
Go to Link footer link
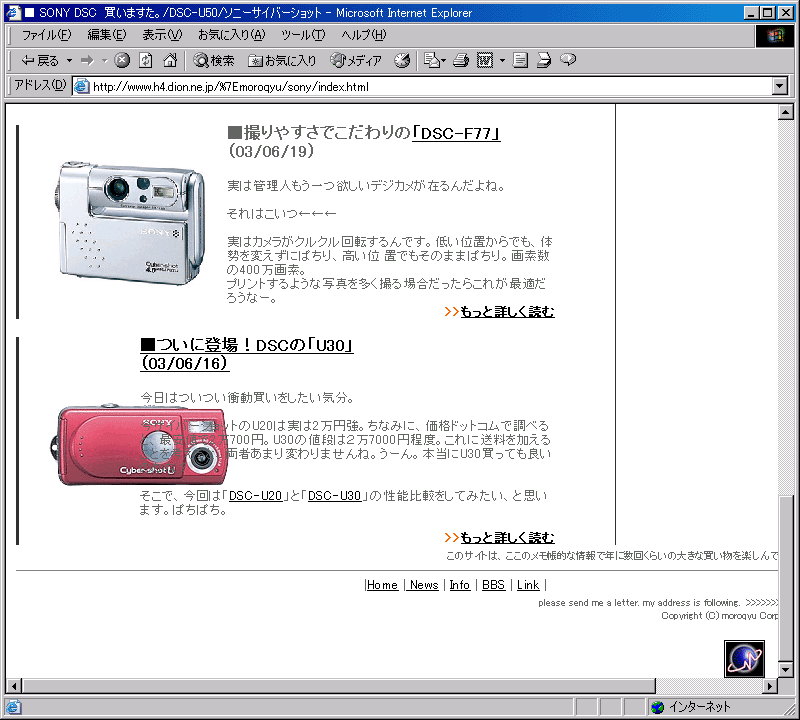coord(528,585)
